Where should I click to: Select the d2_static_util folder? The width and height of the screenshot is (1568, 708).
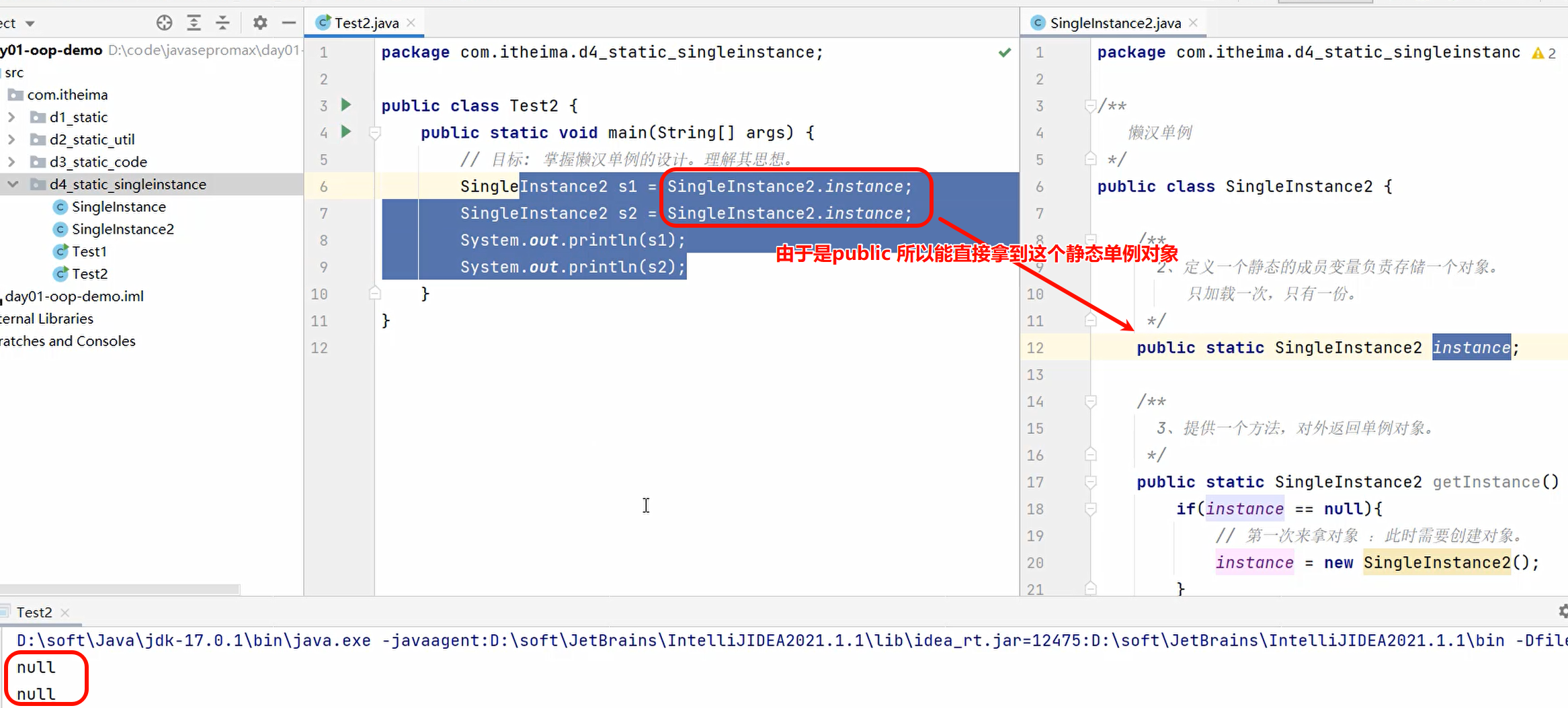(x=92, y=140)
